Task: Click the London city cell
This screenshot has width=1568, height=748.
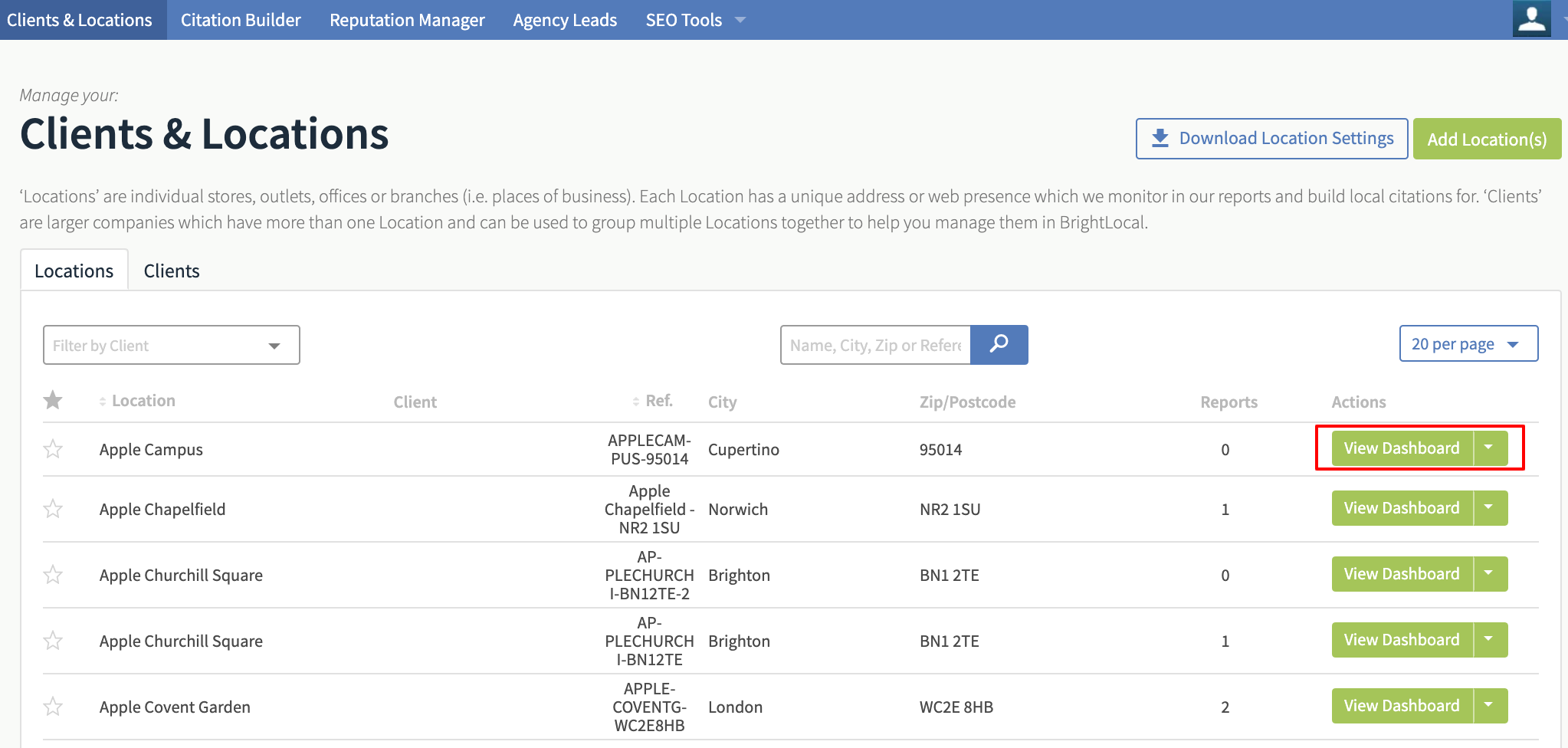Action: 735,707
